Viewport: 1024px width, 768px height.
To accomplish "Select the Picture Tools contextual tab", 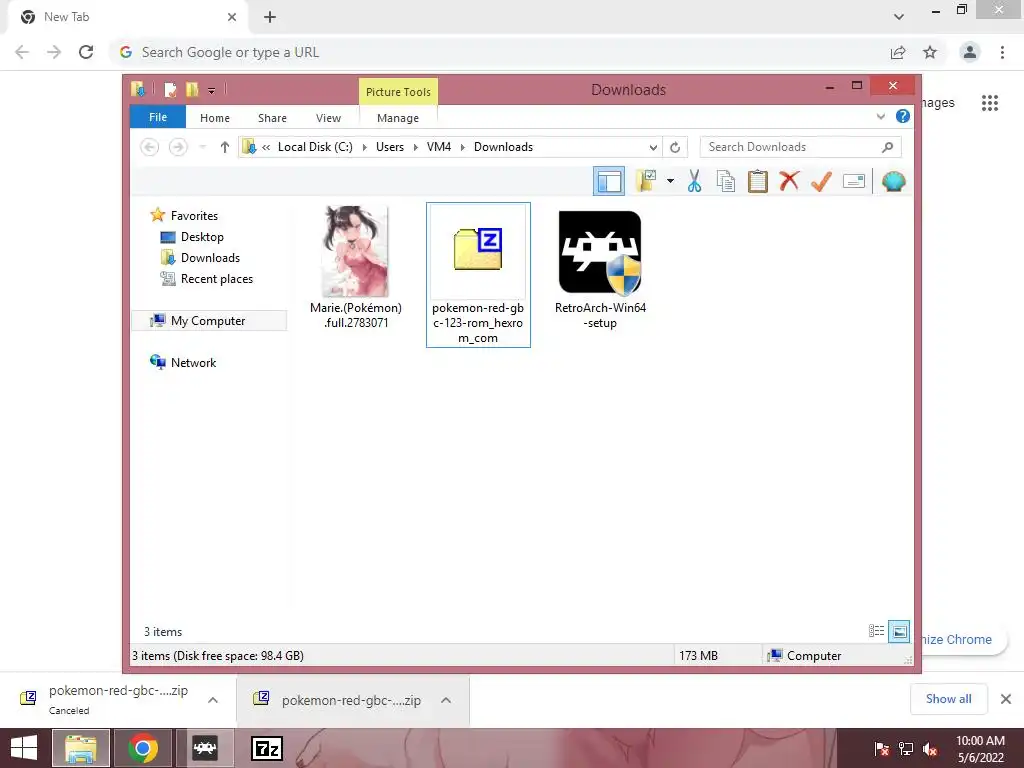I will coord(398,92).
